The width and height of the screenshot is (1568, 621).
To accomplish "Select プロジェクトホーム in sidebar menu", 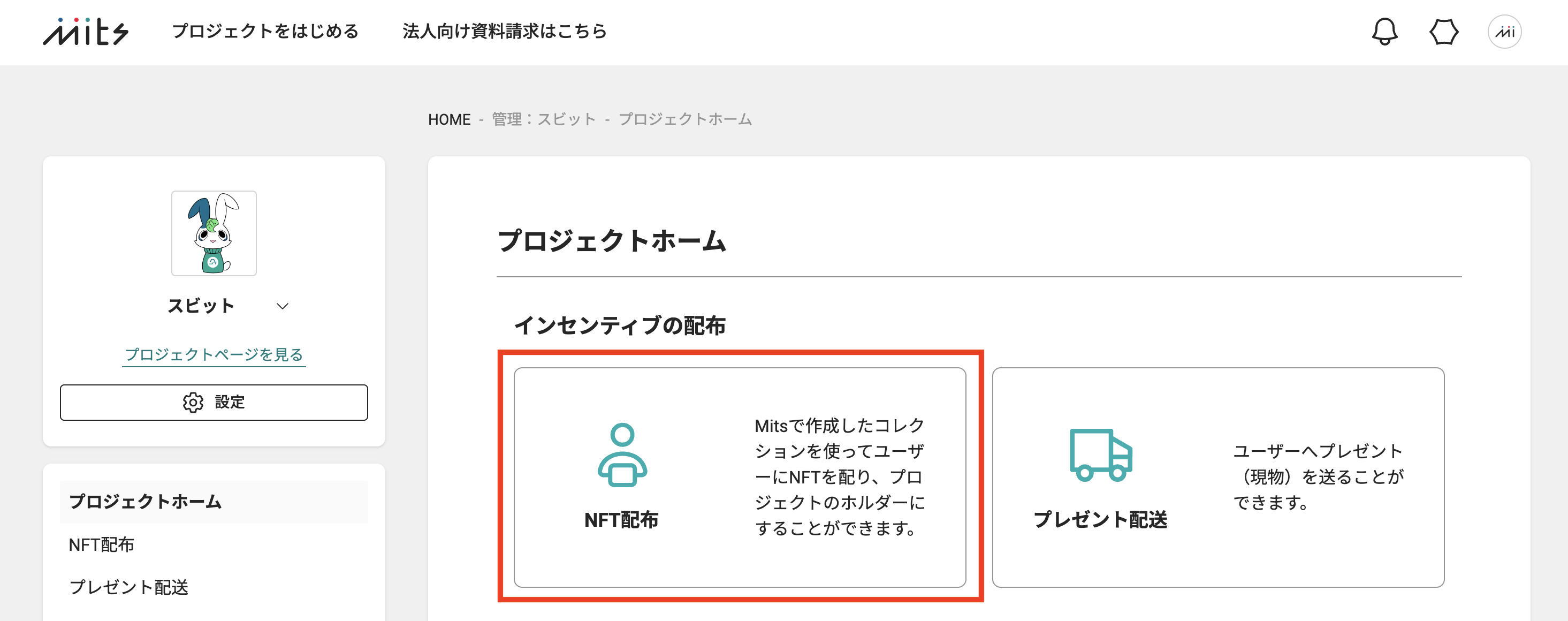I will 214,502.
